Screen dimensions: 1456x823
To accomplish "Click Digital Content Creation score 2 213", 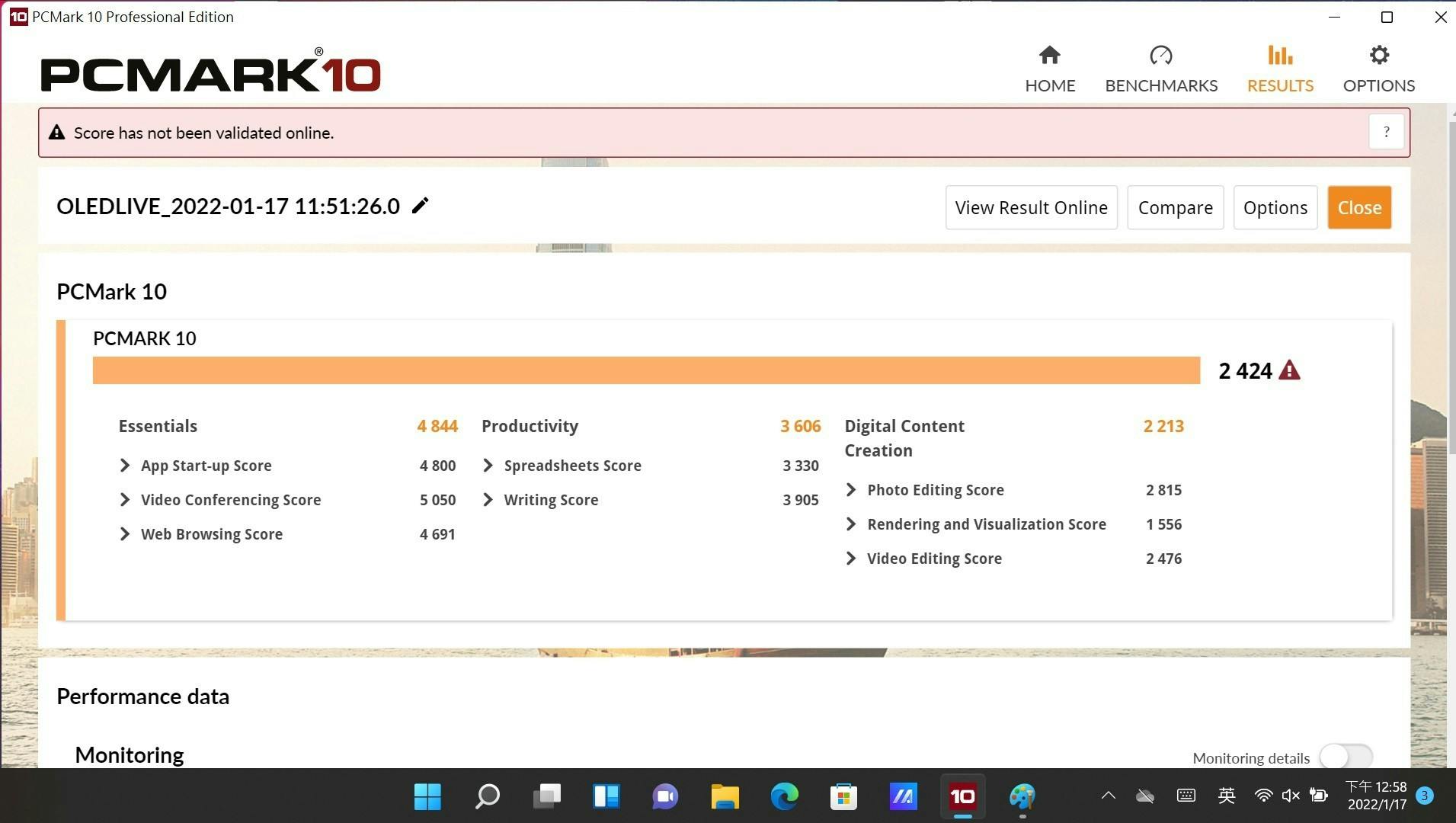I will (1163, 426).
